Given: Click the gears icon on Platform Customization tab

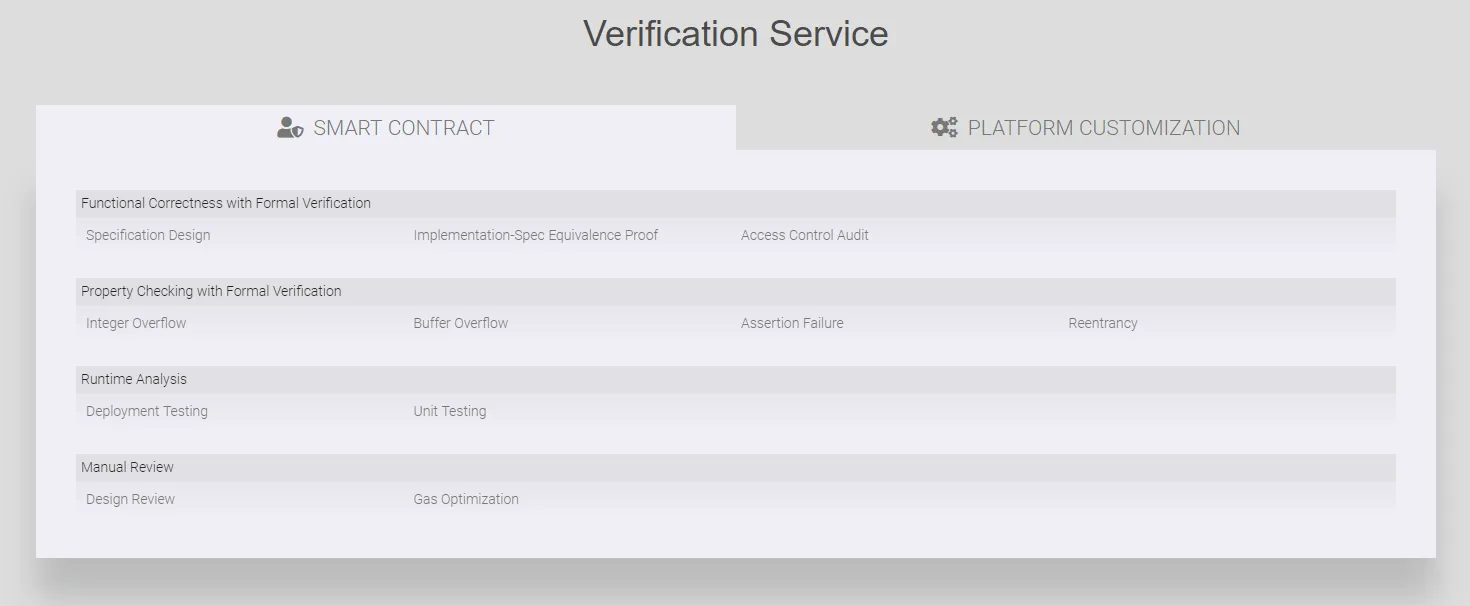Looking at the screenshot, I should (x=942, y=127).
